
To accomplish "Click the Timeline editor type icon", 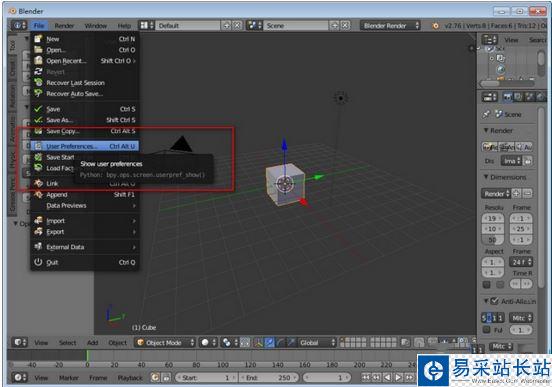I will [x=19, y=377].
